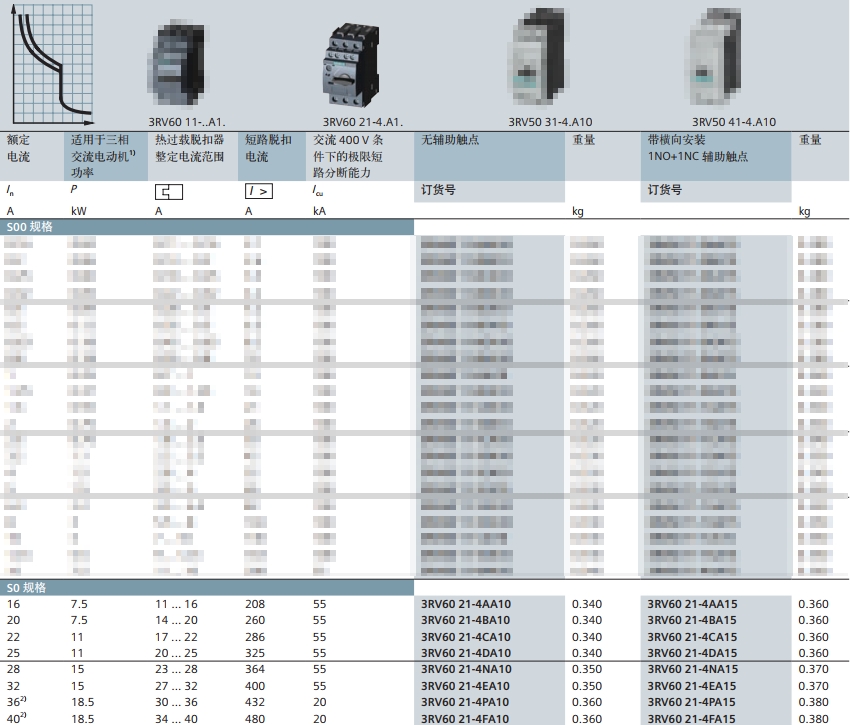Screen dimensions: 850x725
Task: Select order number 3RV60 21-4DA10
Action: [x=466, y=653]
